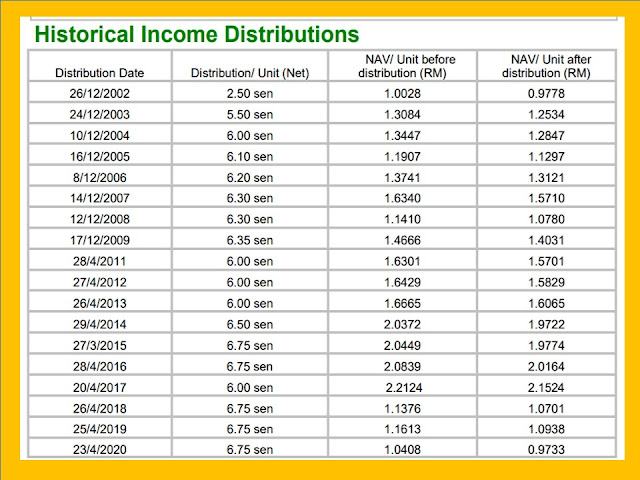Click NAV after value 2.0164
Image resolution: width=640 pixels, height=480 pixels.
pyautogui.click(x=547, y=367)
